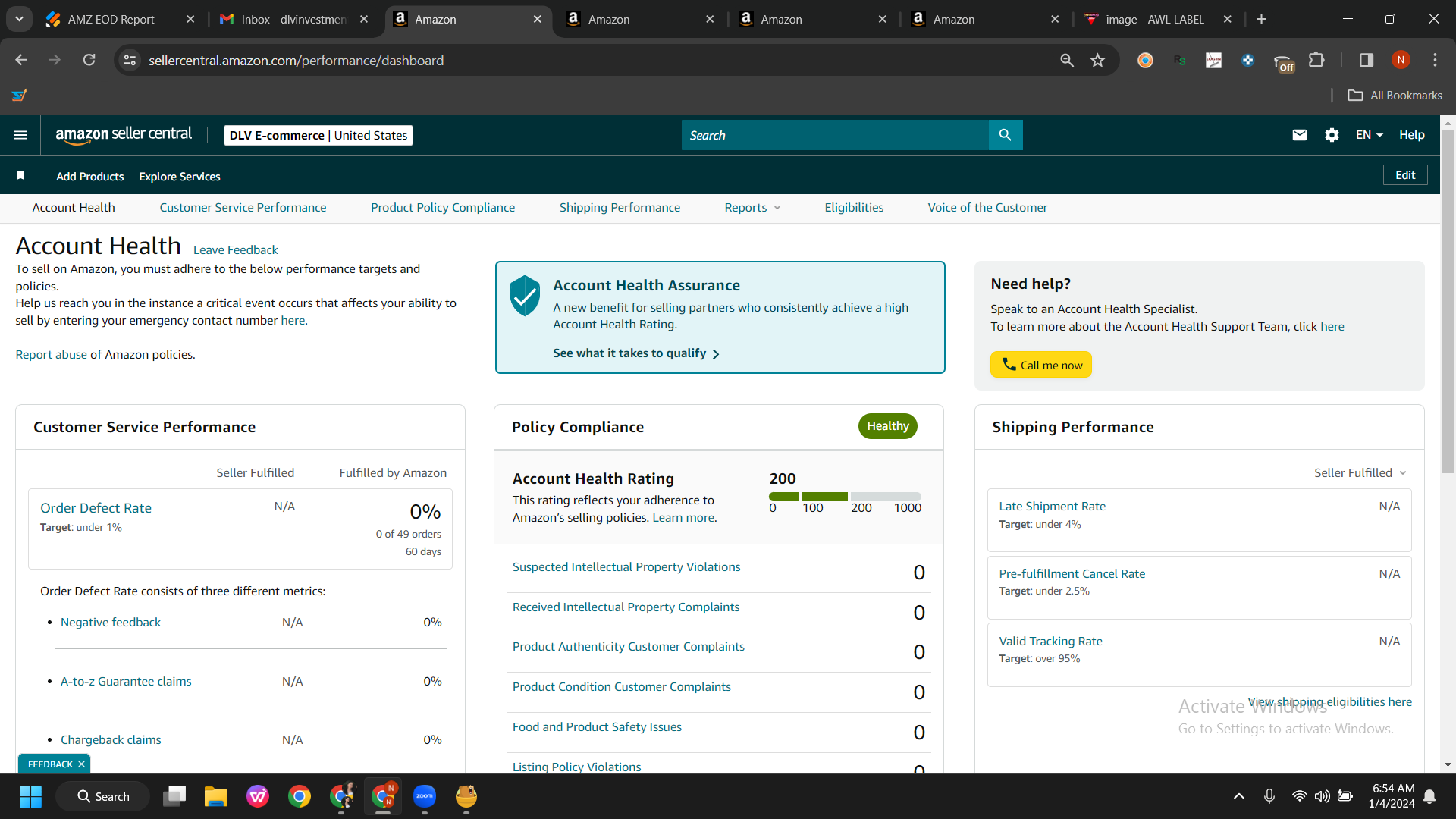The image size is (1456, 819).
Task: Open Order Defect Rate link
Action: click(x=96, y=508)
